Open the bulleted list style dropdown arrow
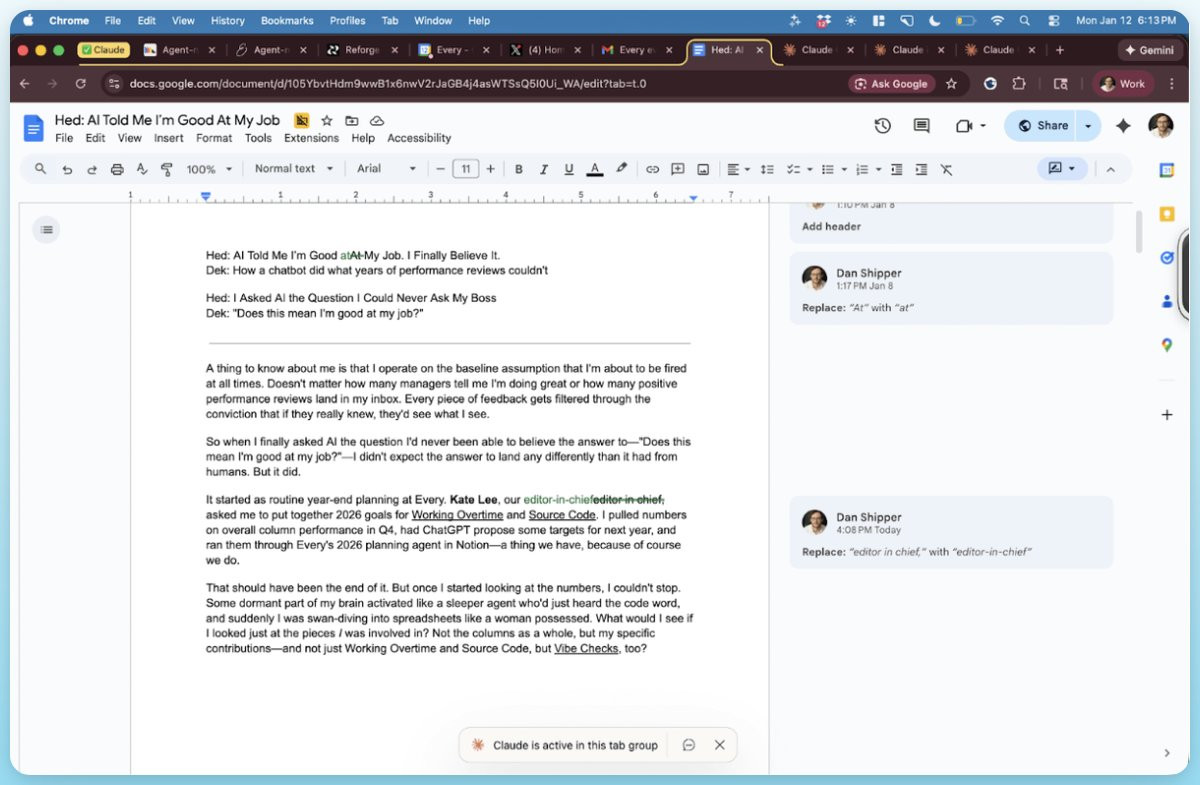The height and width of the screenshot is (785, 1200). (844, 169)
